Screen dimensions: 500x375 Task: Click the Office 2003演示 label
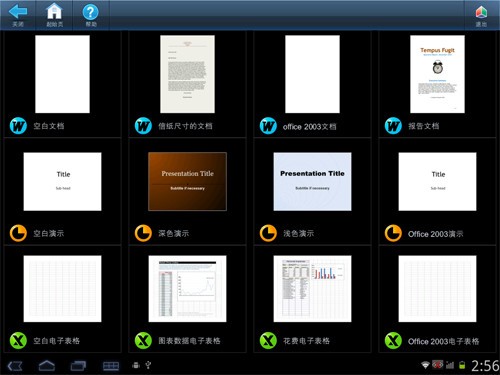point(436,234)
